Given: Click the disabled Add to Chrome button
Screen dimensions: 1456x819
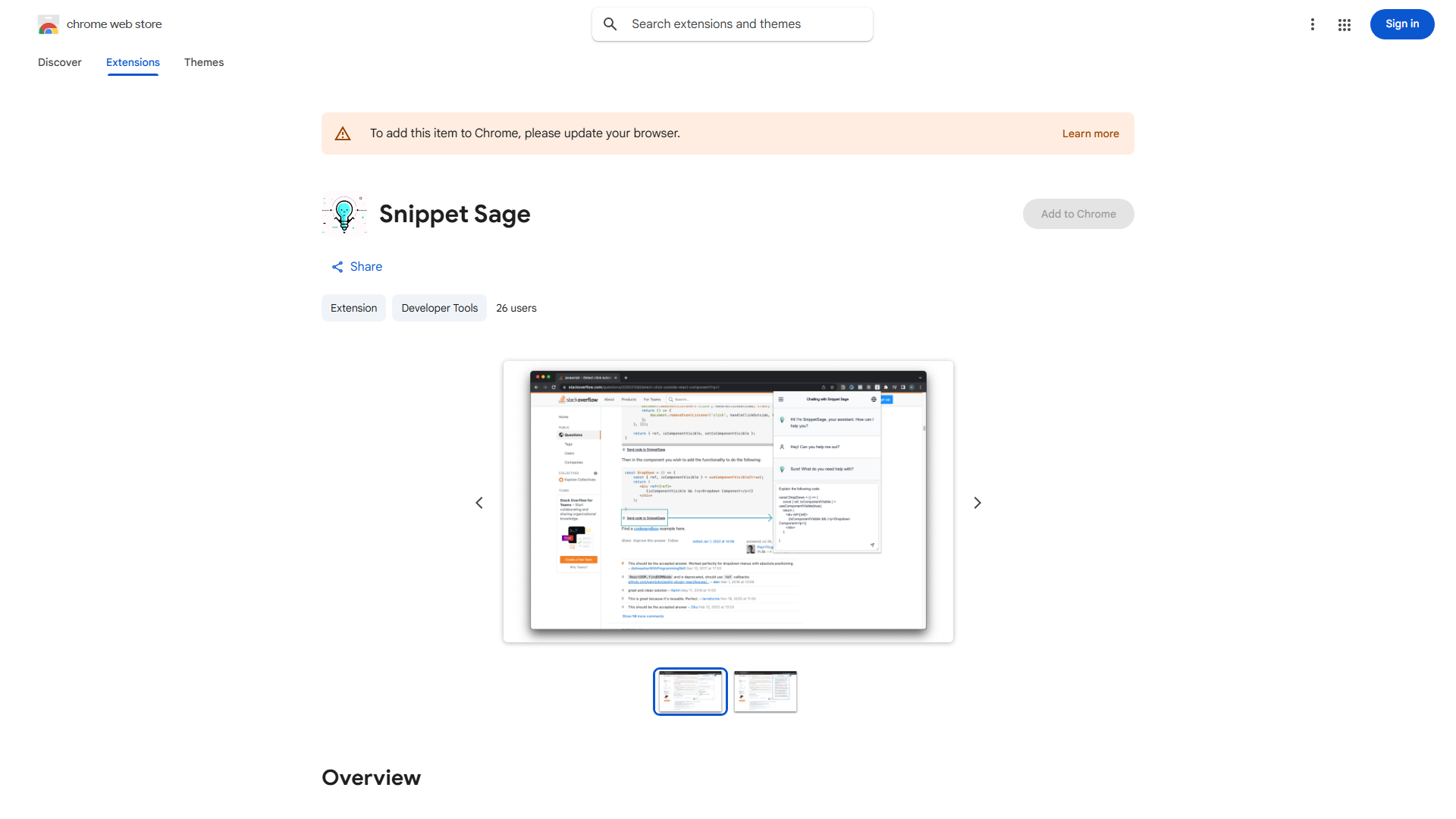Looking at the screenshot, I should (1078, 213).
